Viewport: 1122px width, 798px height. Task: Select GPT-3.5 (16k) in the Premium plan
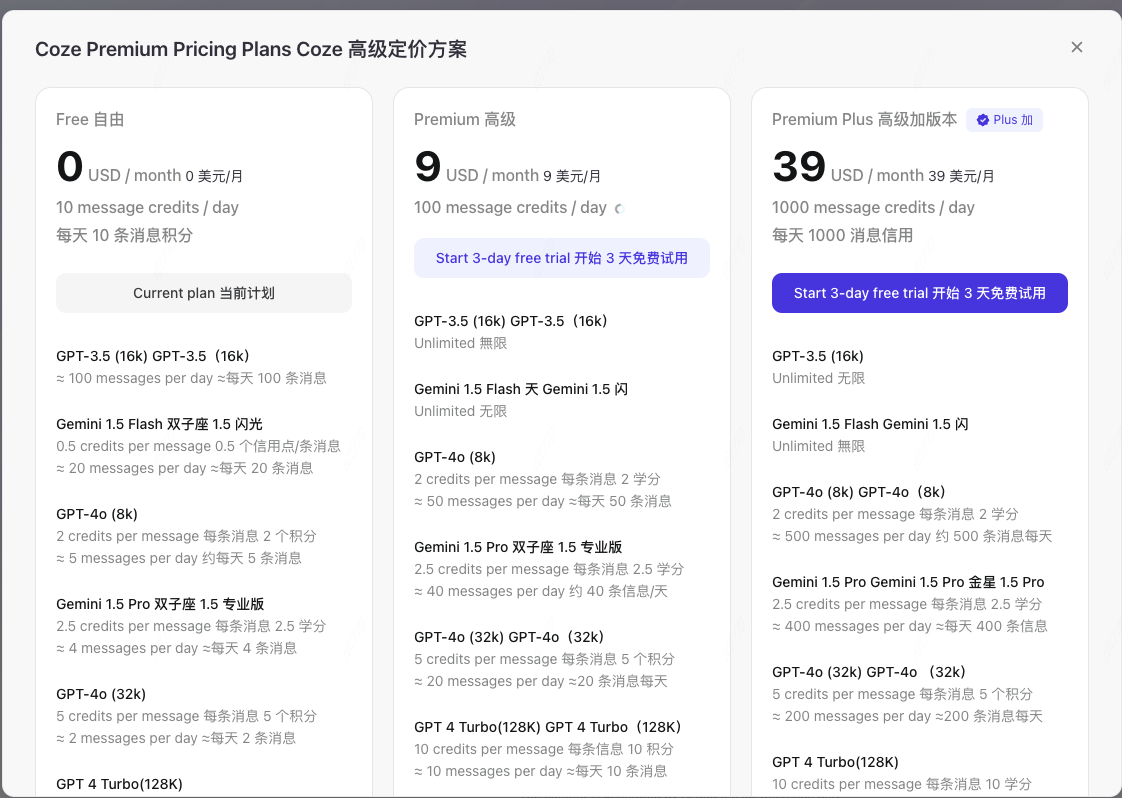tap(511, 321)
